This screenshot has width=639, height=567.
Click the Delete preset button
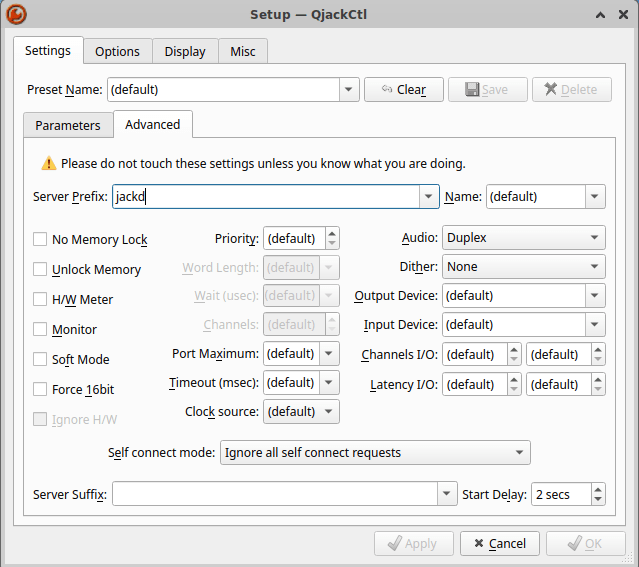[571, 89]
